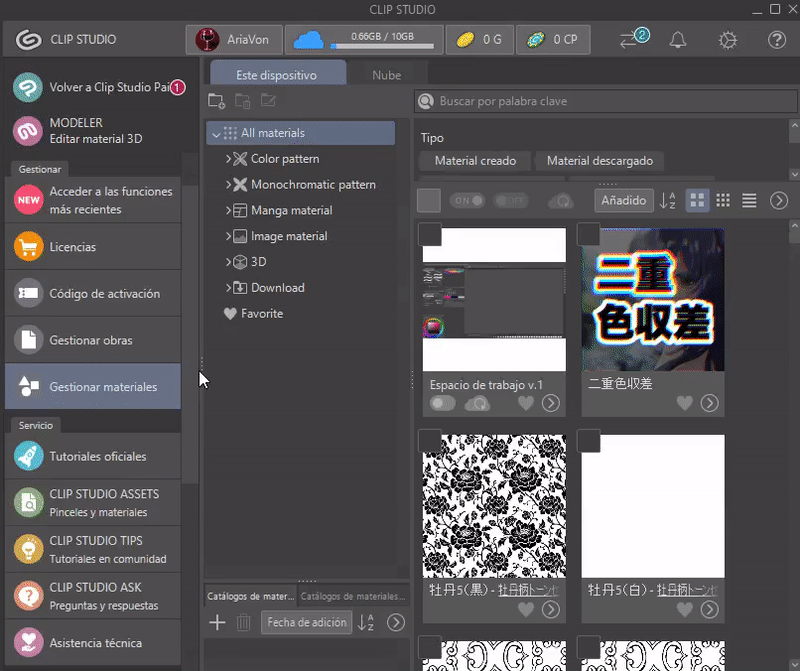The height and width of the screenshot is (671, 800).
Task: Open CLIP STUDIO ASSETS
Action: click(x=93, y=503)
